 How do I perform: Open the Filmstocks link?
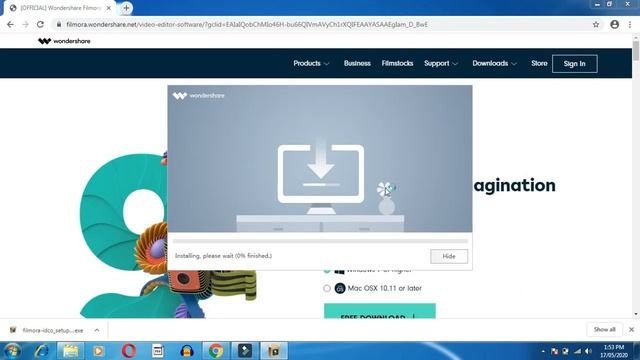click(397, 63)
